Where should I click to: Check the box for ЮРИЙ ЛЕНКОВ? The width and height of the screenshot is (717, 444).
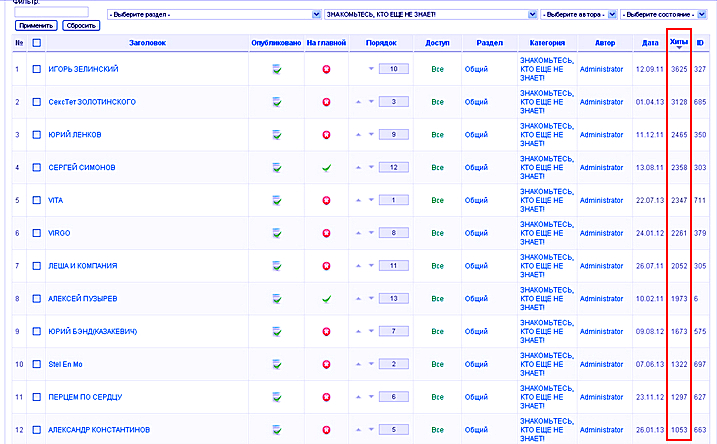click(x=37, y=135)
